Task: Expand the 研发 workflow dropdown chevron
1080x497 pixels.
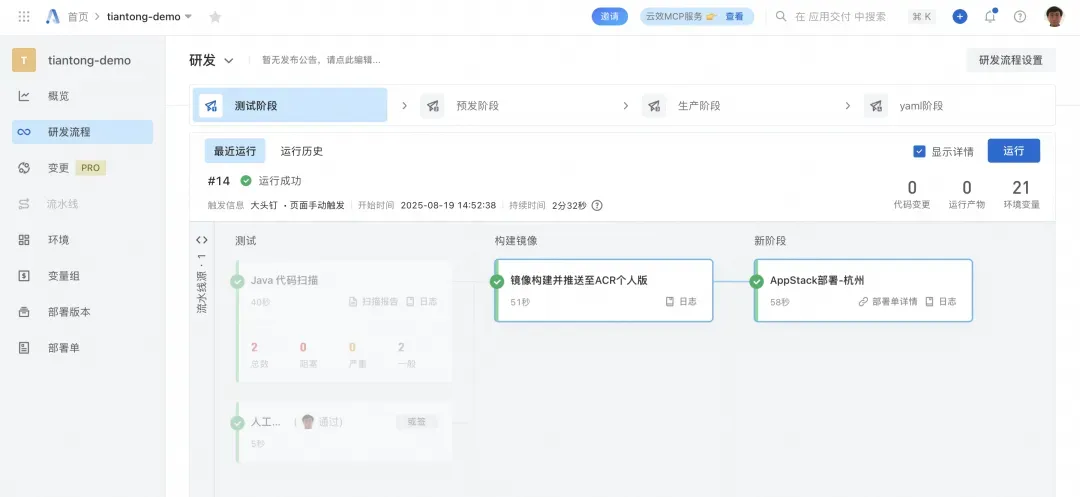Action: tap(229, 61)
